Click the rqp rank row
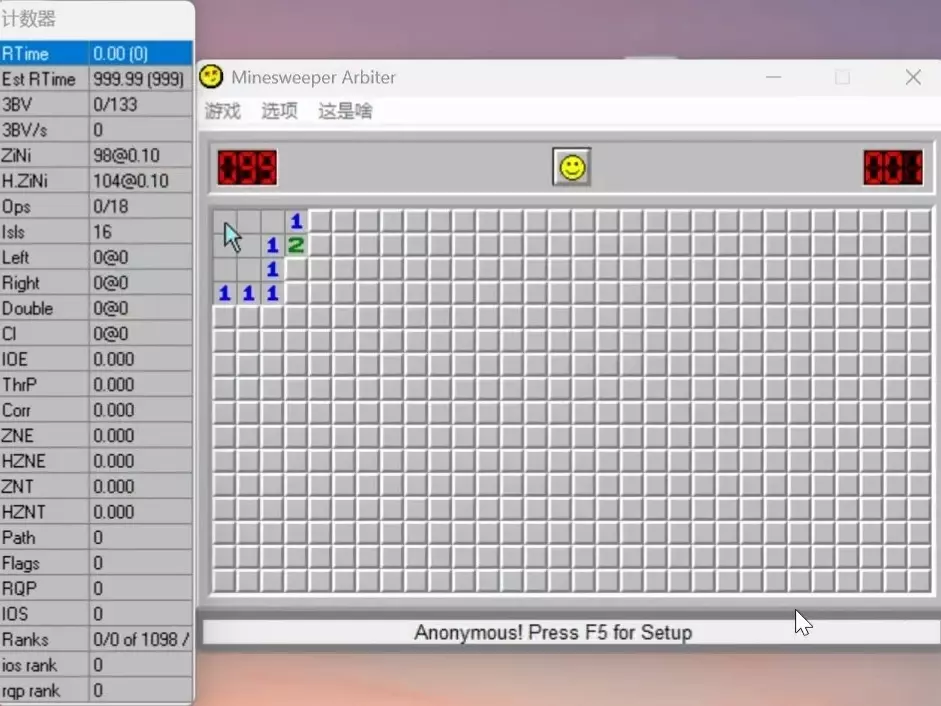 (96, 690)
